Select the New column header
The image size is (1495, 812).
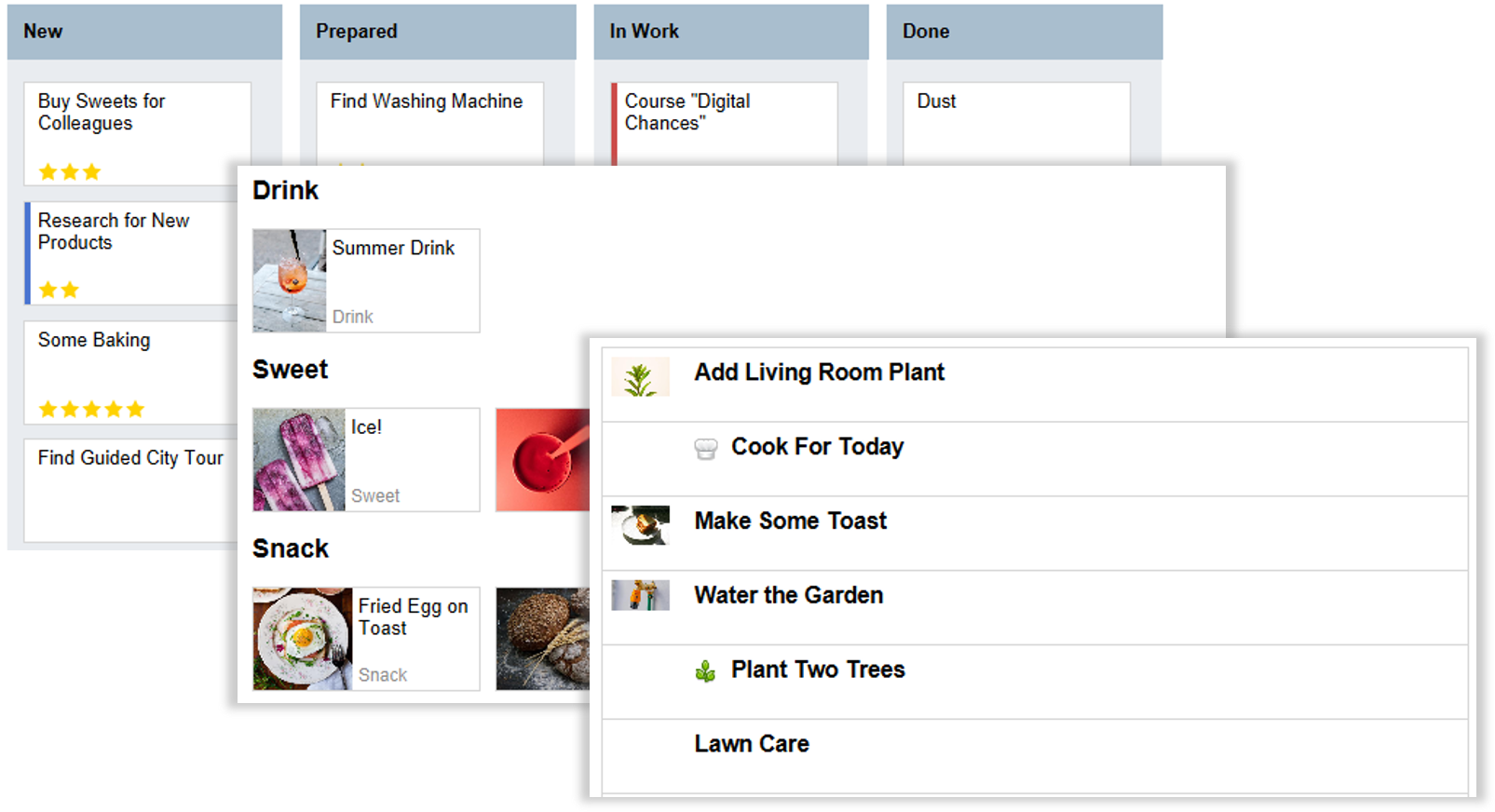click(144, 32)
